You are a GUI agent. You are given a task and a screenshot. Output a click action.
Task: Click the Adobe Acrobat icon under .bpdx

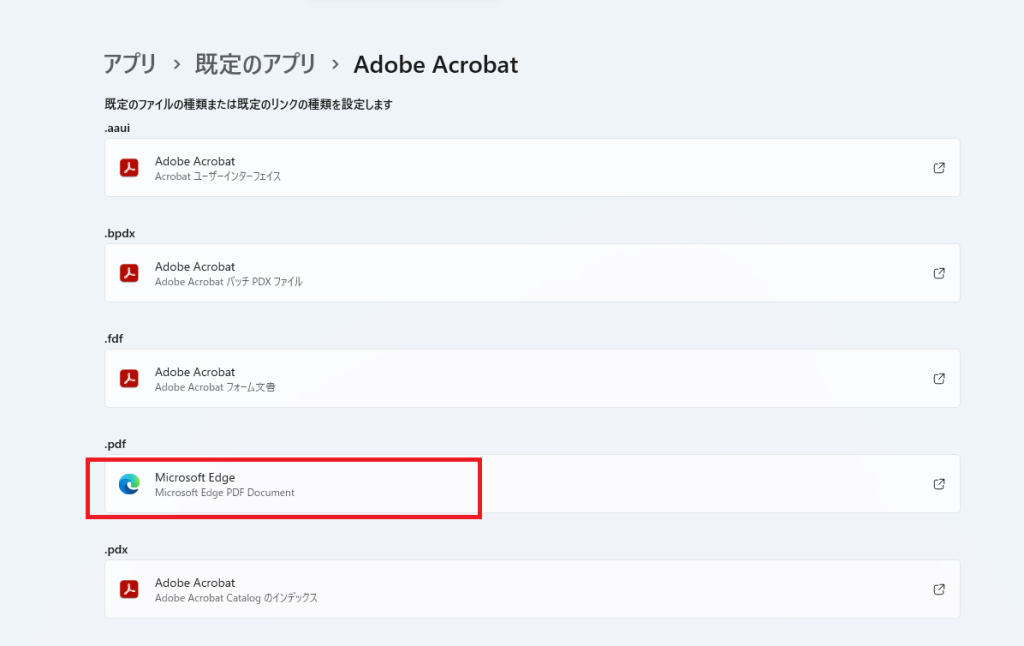129,273
